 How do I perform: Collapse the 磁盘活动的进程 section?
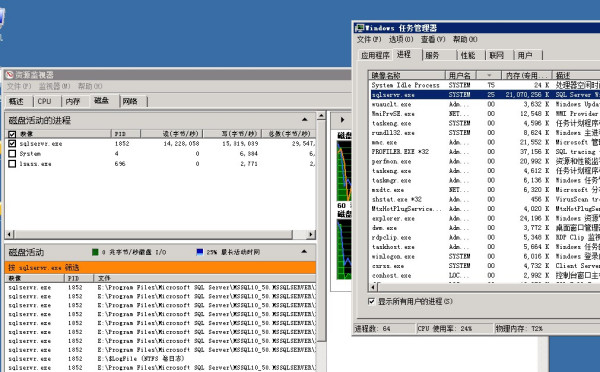[x=305, y=120]
